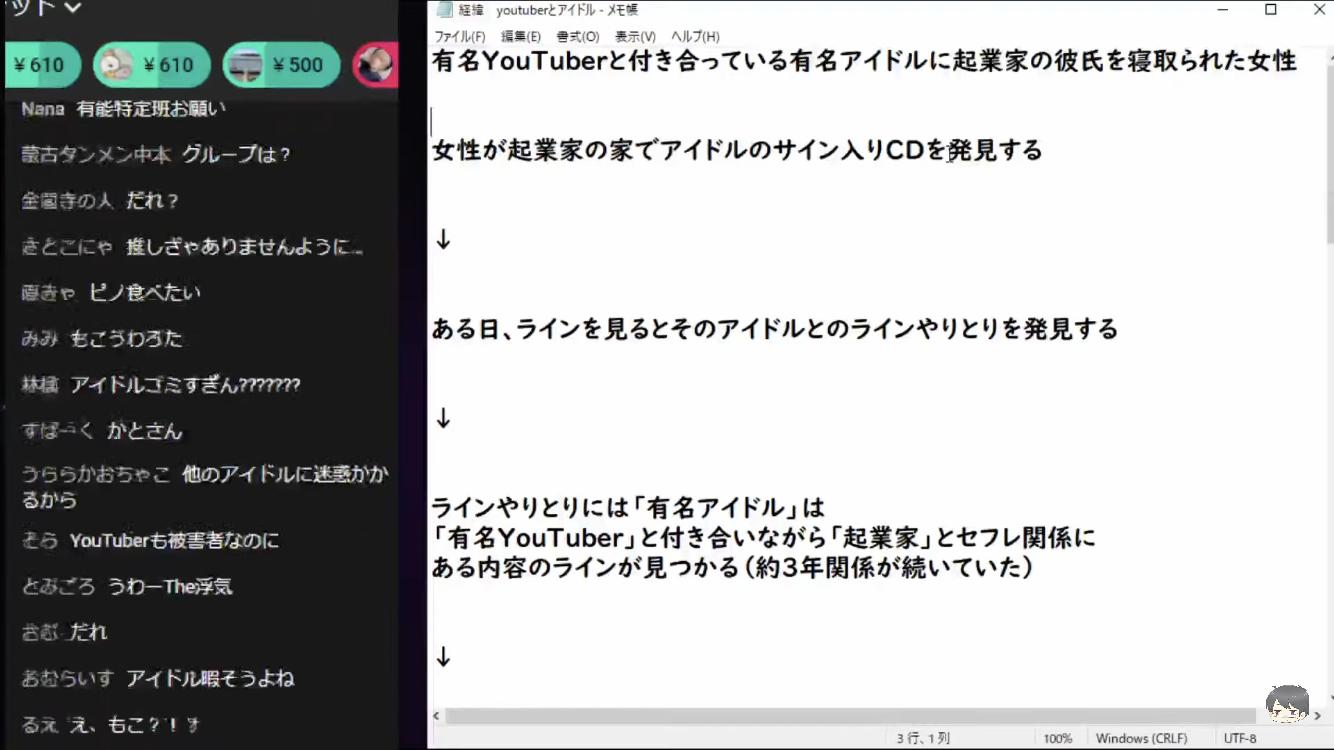Open the ファイル(F) menu in Notepad
Image resolution: width=1334 pixels, height=750 pixels.
[460, 36]
